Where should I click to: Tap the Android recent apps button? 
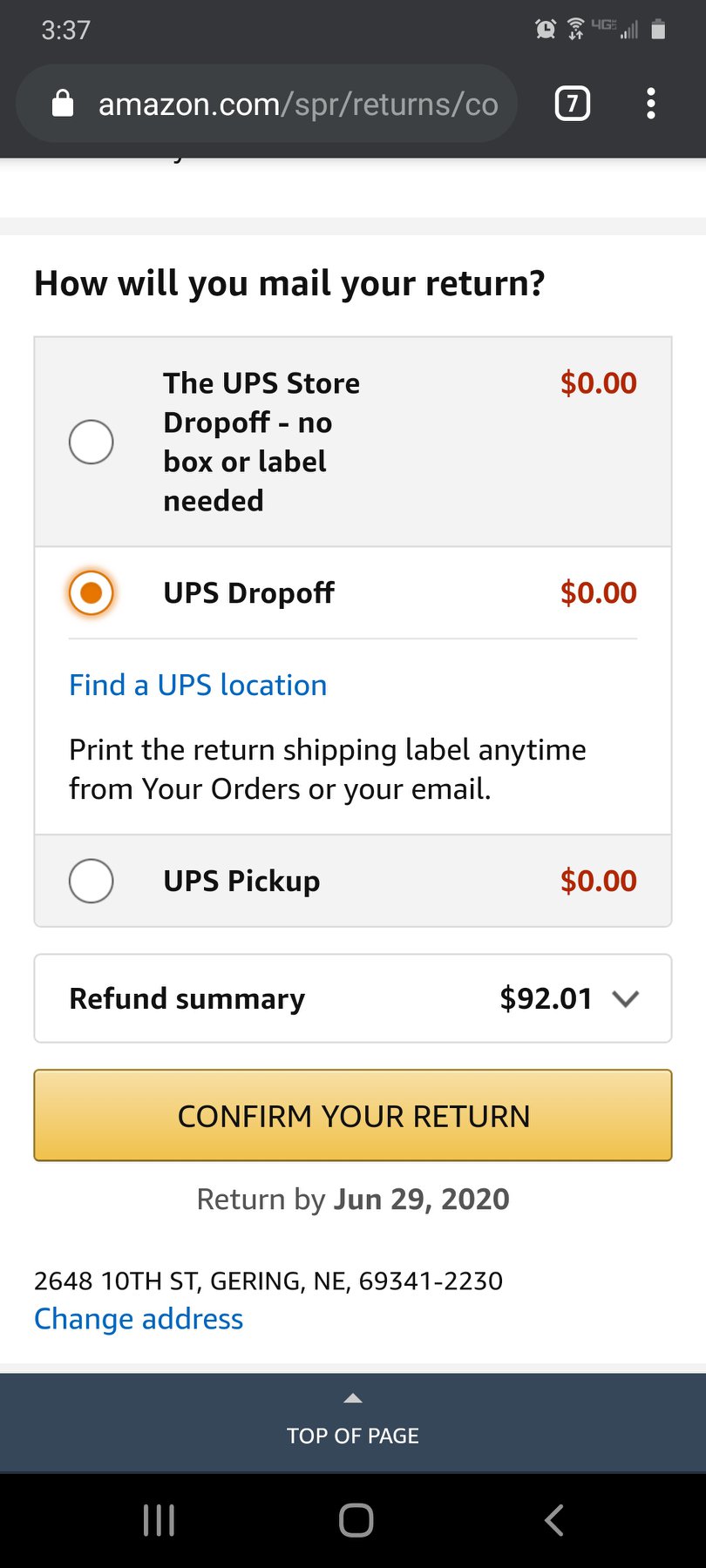159,1520
